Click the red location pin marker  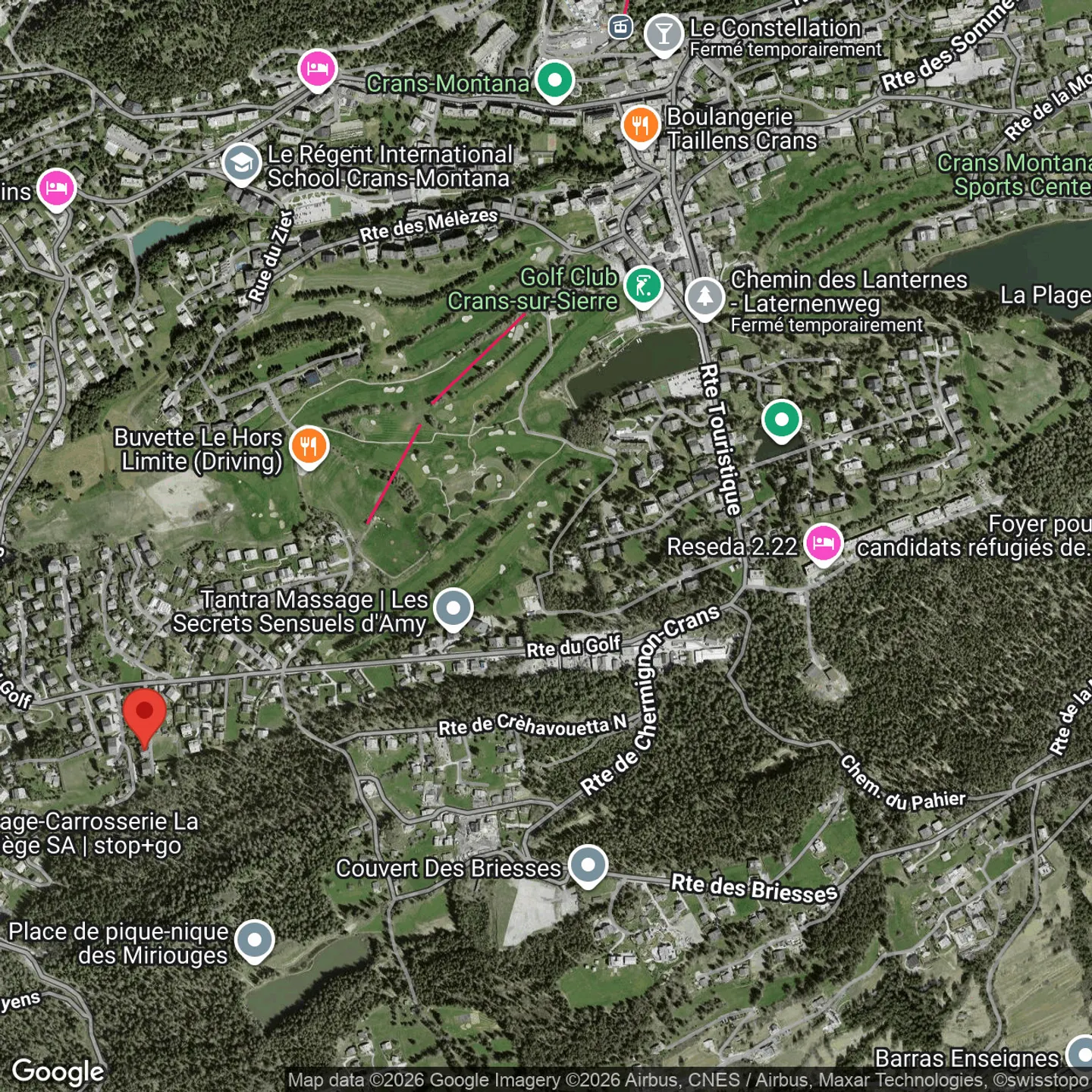pos(144,717)
